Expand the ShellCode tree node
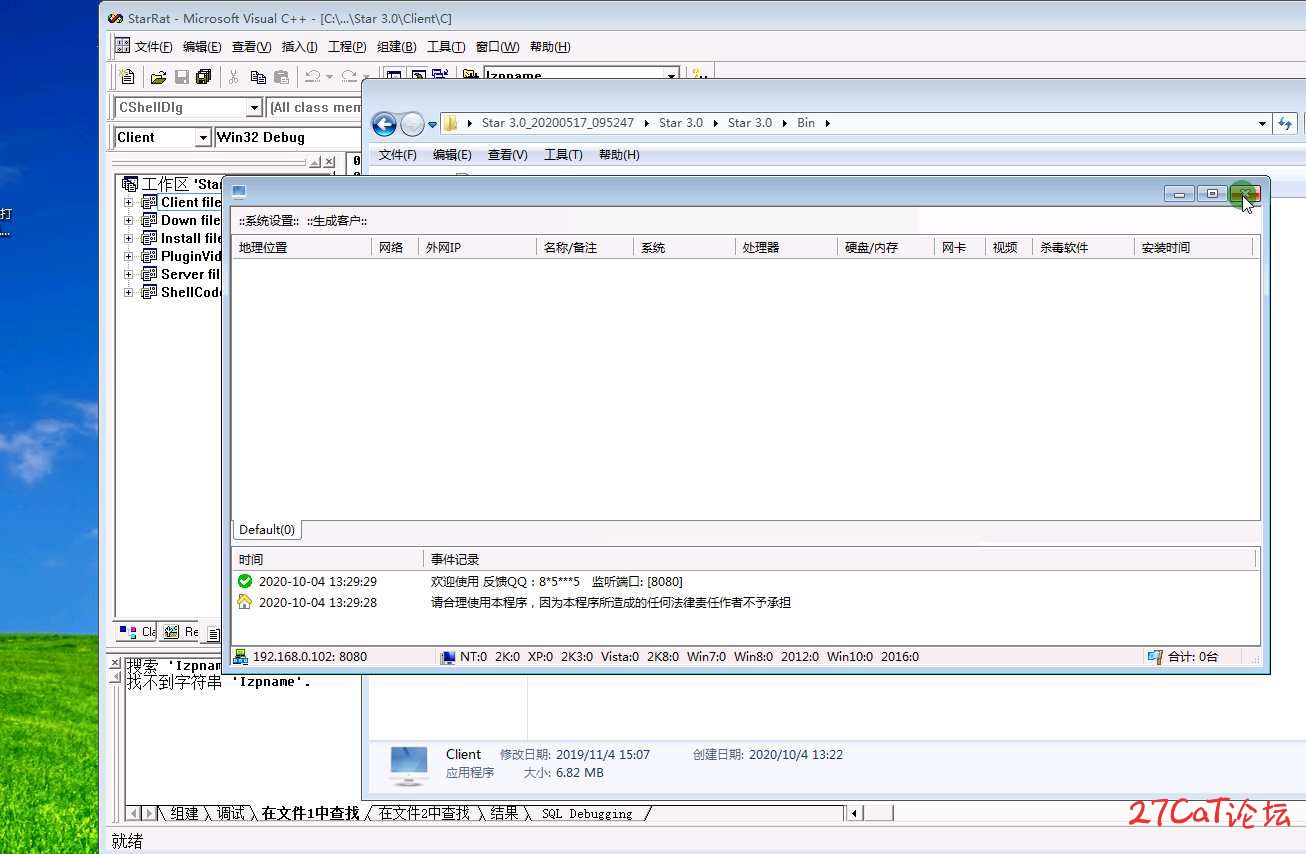 coord(128,292)
